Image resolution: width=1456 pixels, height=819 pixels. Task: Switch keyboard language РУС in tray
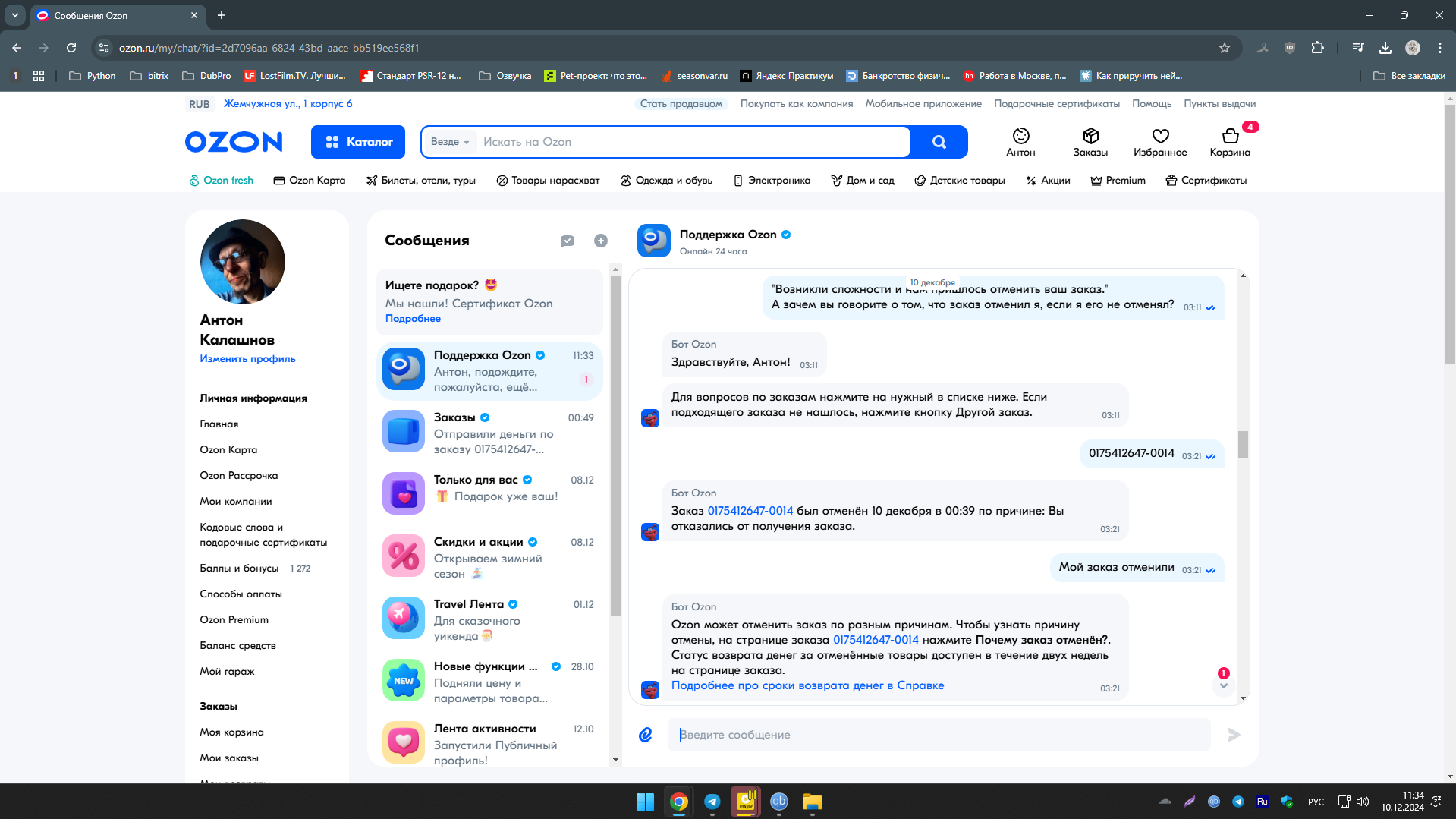point(1316,802)
